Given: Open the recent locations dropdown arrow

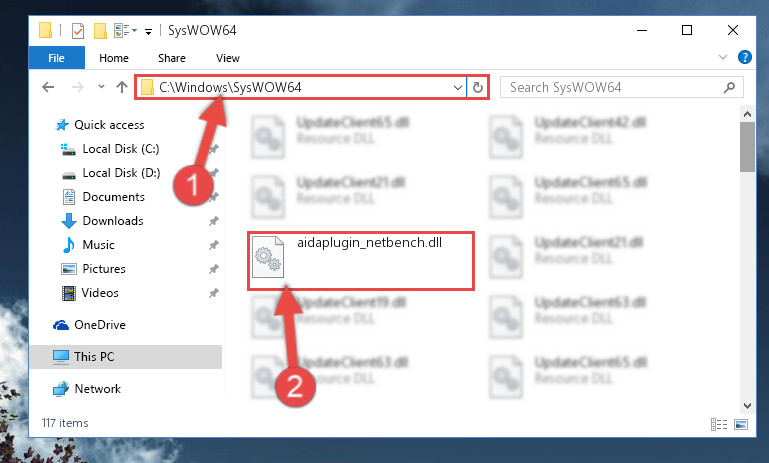Looking at the screenshot, I should click(101, 87).
